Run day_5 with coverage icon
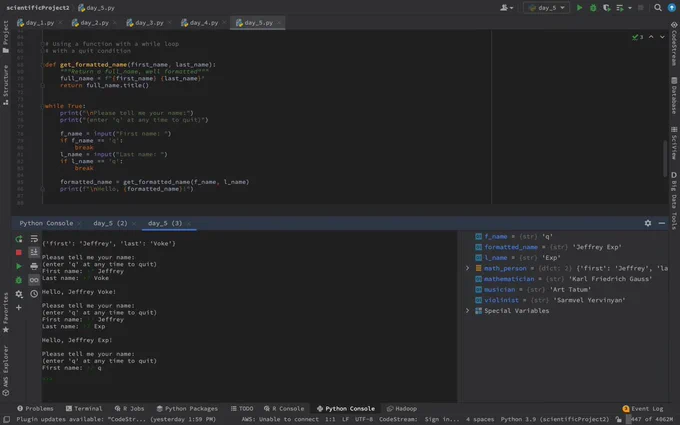 coord(606,8)
